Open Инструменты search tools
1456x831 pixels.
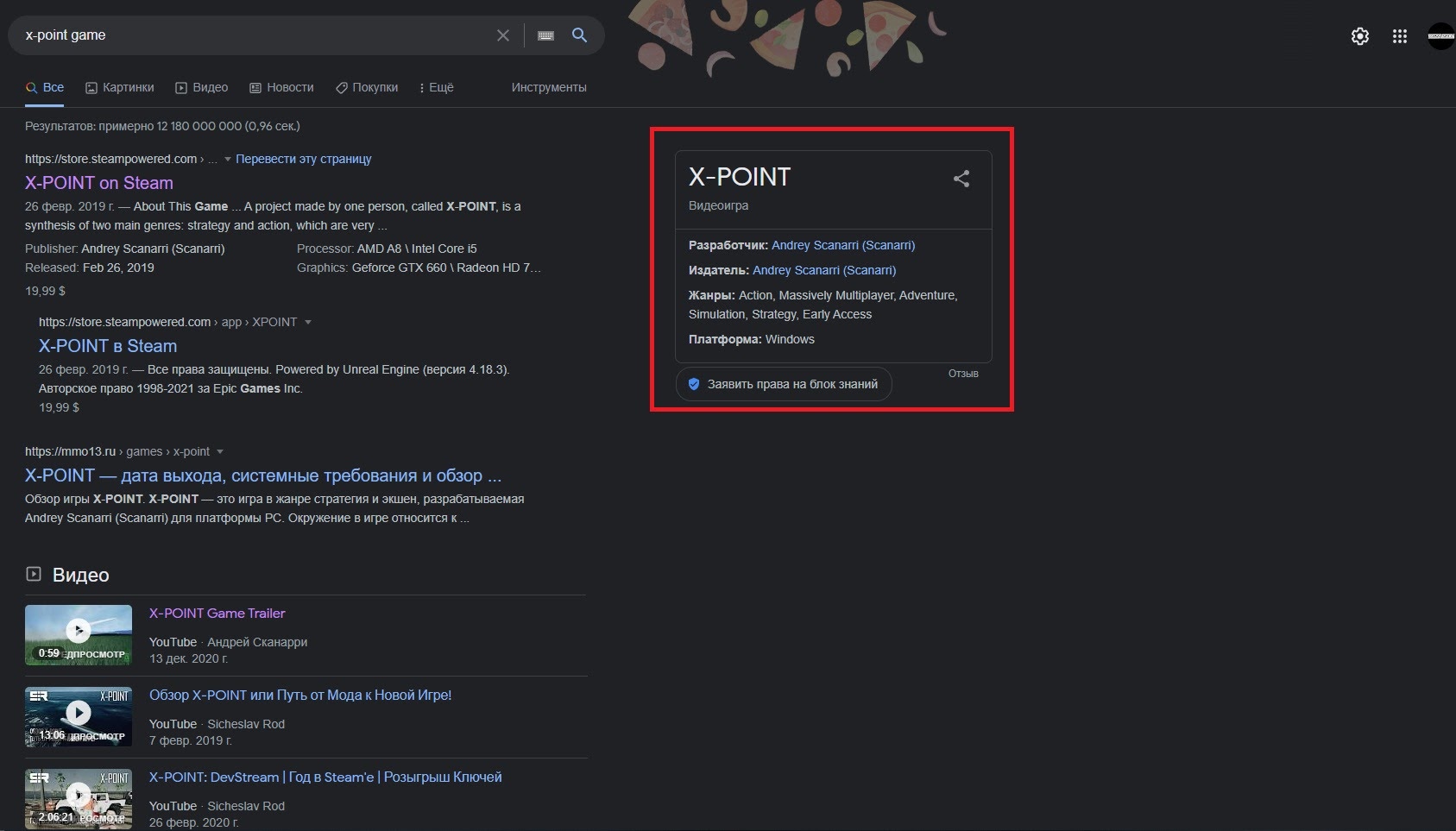click(x=549, y=87)
